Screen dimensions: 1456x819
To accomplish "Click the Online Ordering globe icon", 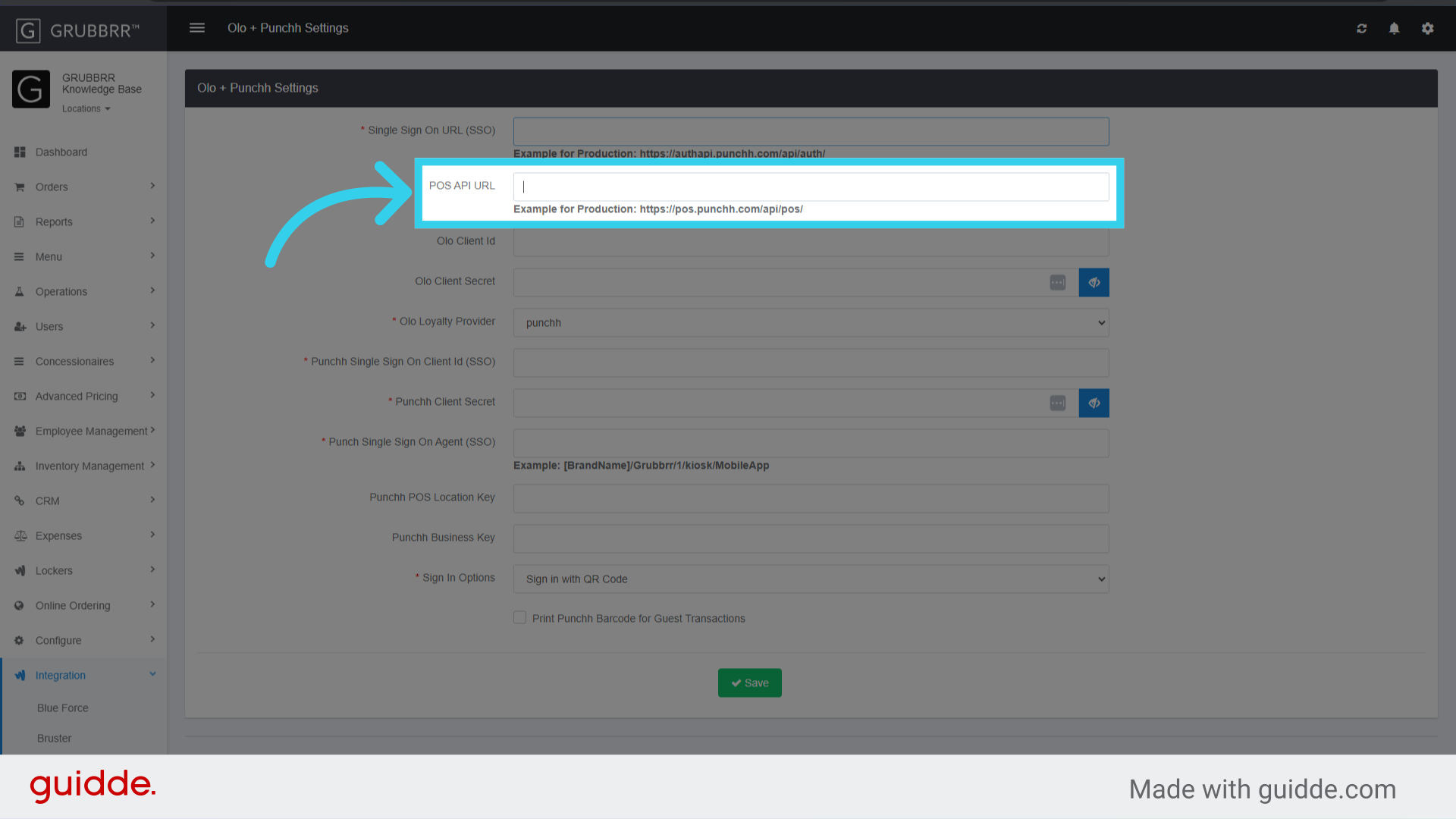I will coord(20,606).
